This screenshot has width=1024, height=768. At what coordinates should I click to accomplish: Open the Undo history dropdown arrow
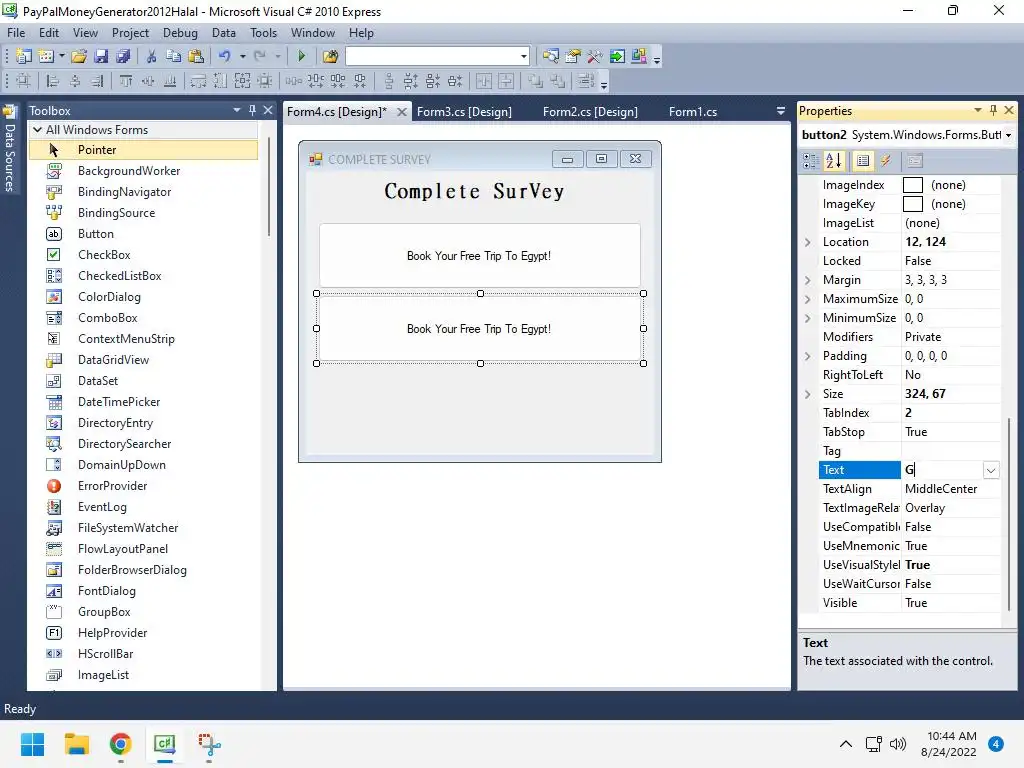point(242,57)
